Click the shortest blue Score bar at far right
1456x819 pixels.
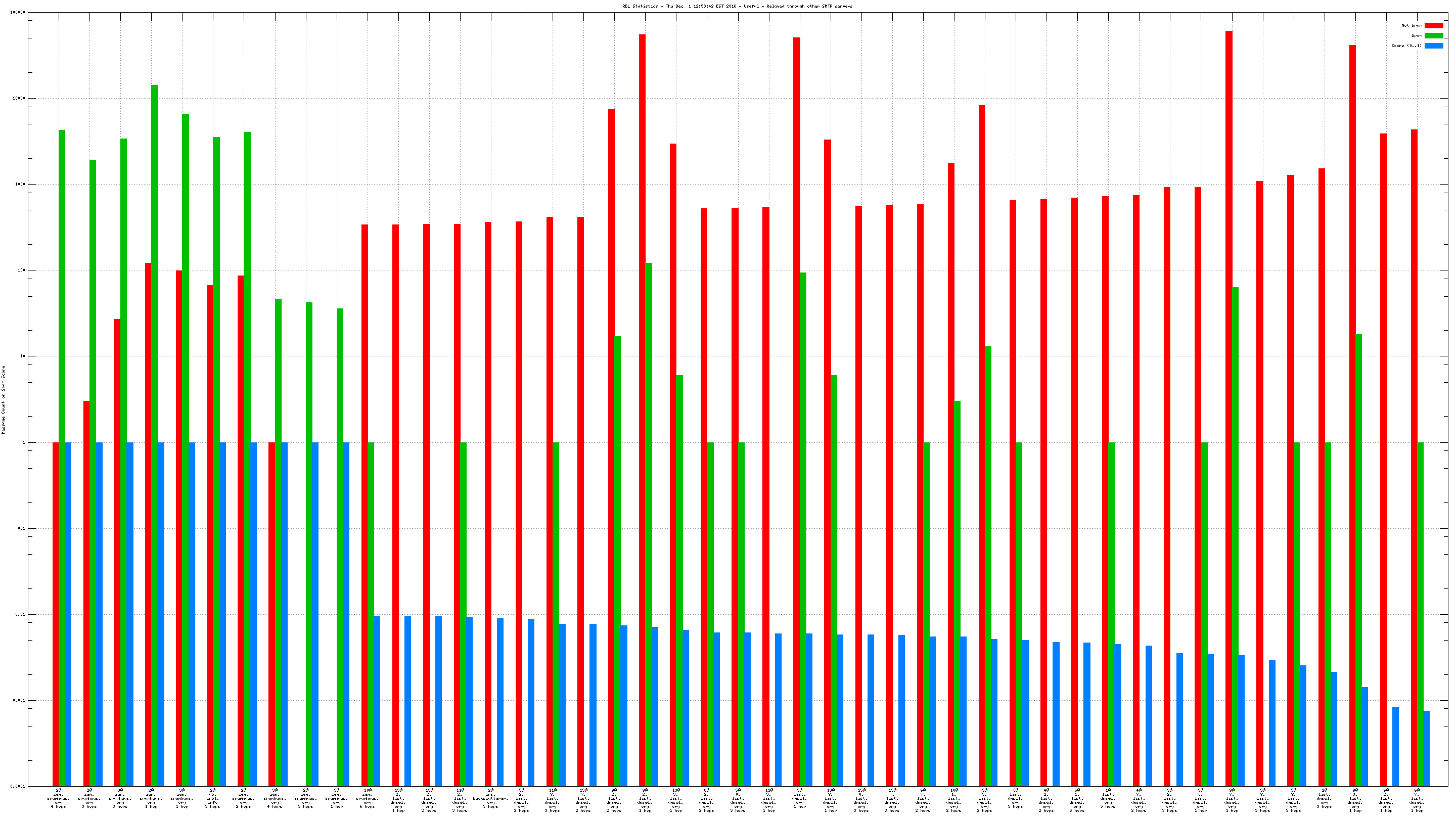(1426, 748)
